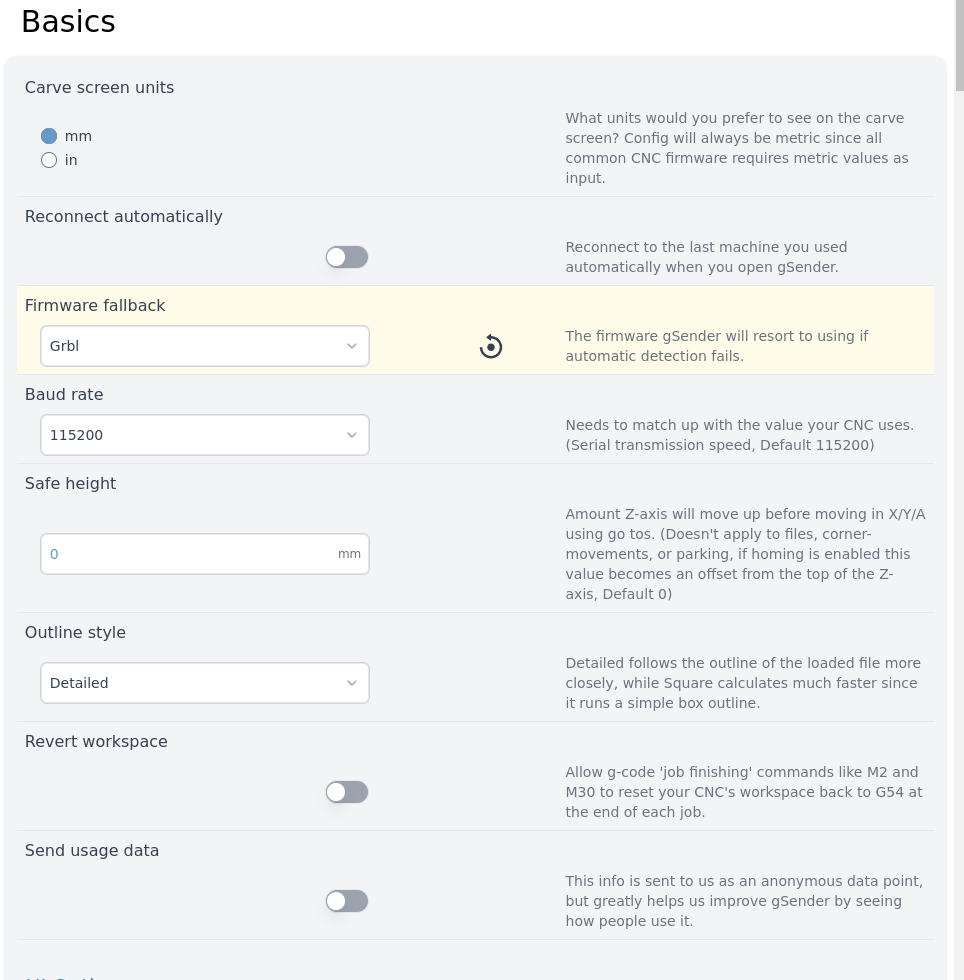The width and height of the screenshot is (964, 980).
Task: Click the Firmware fallback description text
Action: [x=716, y=346]
